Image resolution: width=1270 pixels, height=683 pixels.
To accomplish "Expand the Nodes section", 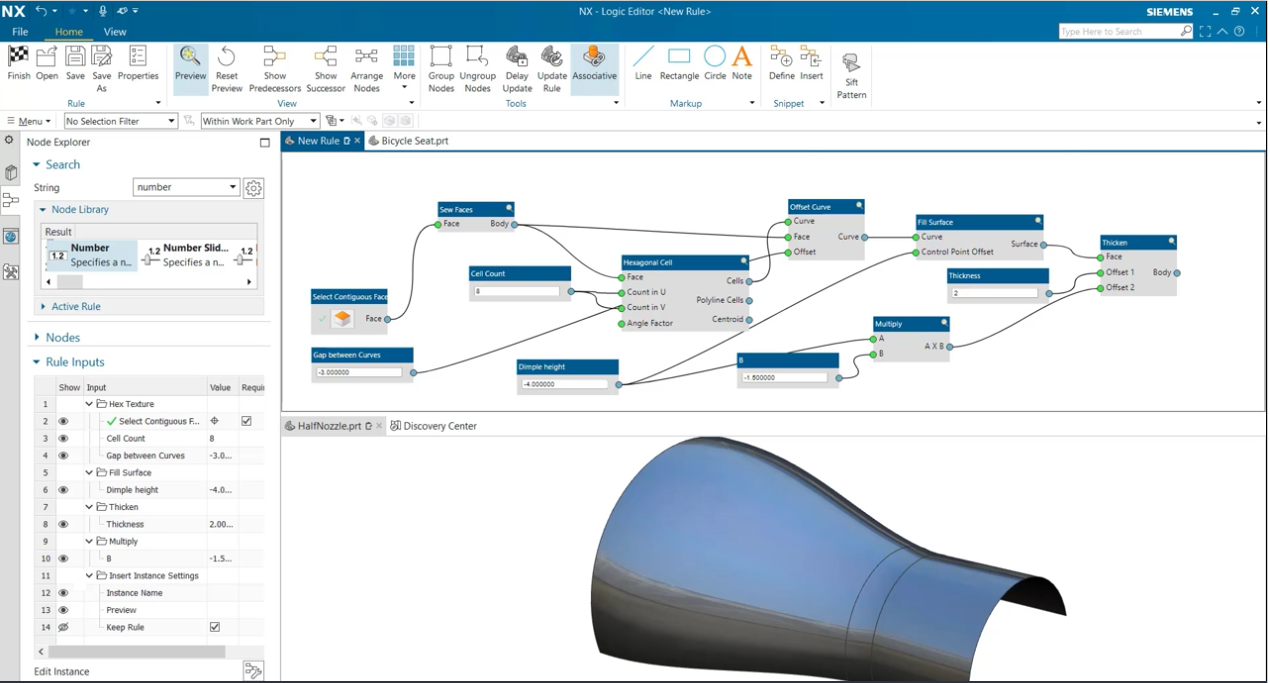I will (x=37, y=338).
